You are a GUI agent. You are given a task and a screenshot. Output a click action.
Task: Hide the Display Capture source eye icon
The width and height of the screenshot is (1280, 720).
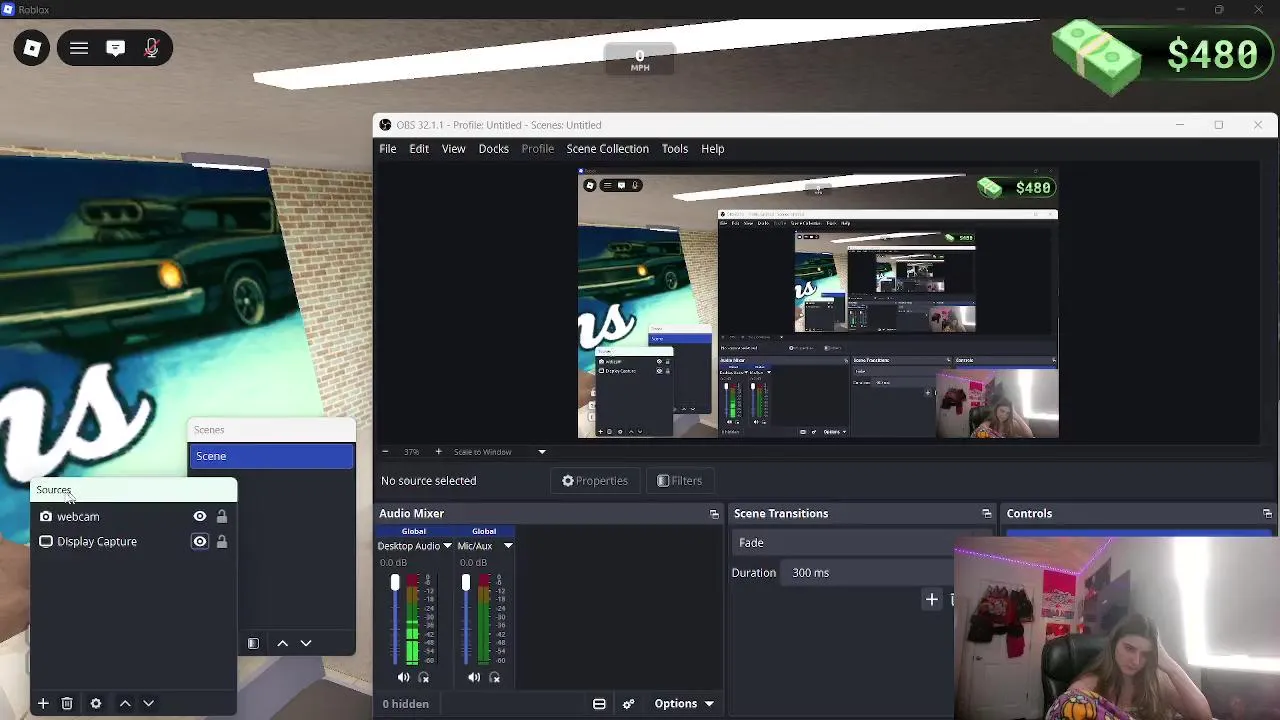(x=200, y=542)
